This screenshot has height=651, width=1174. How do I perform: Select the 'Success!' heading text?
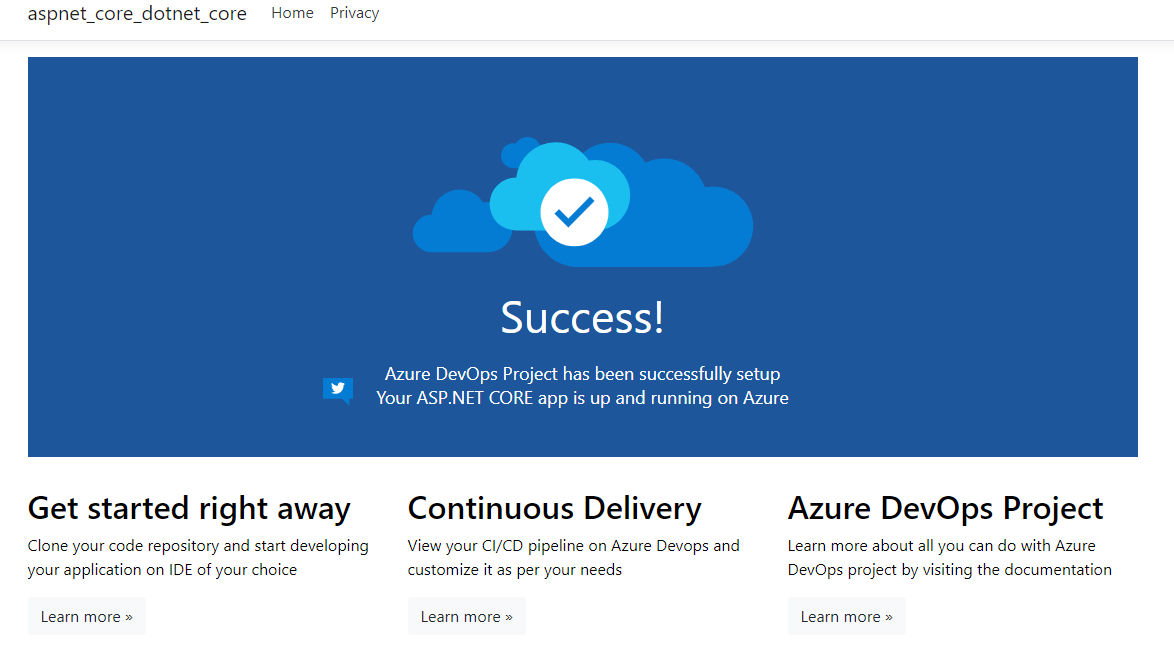tap(583, 317)
